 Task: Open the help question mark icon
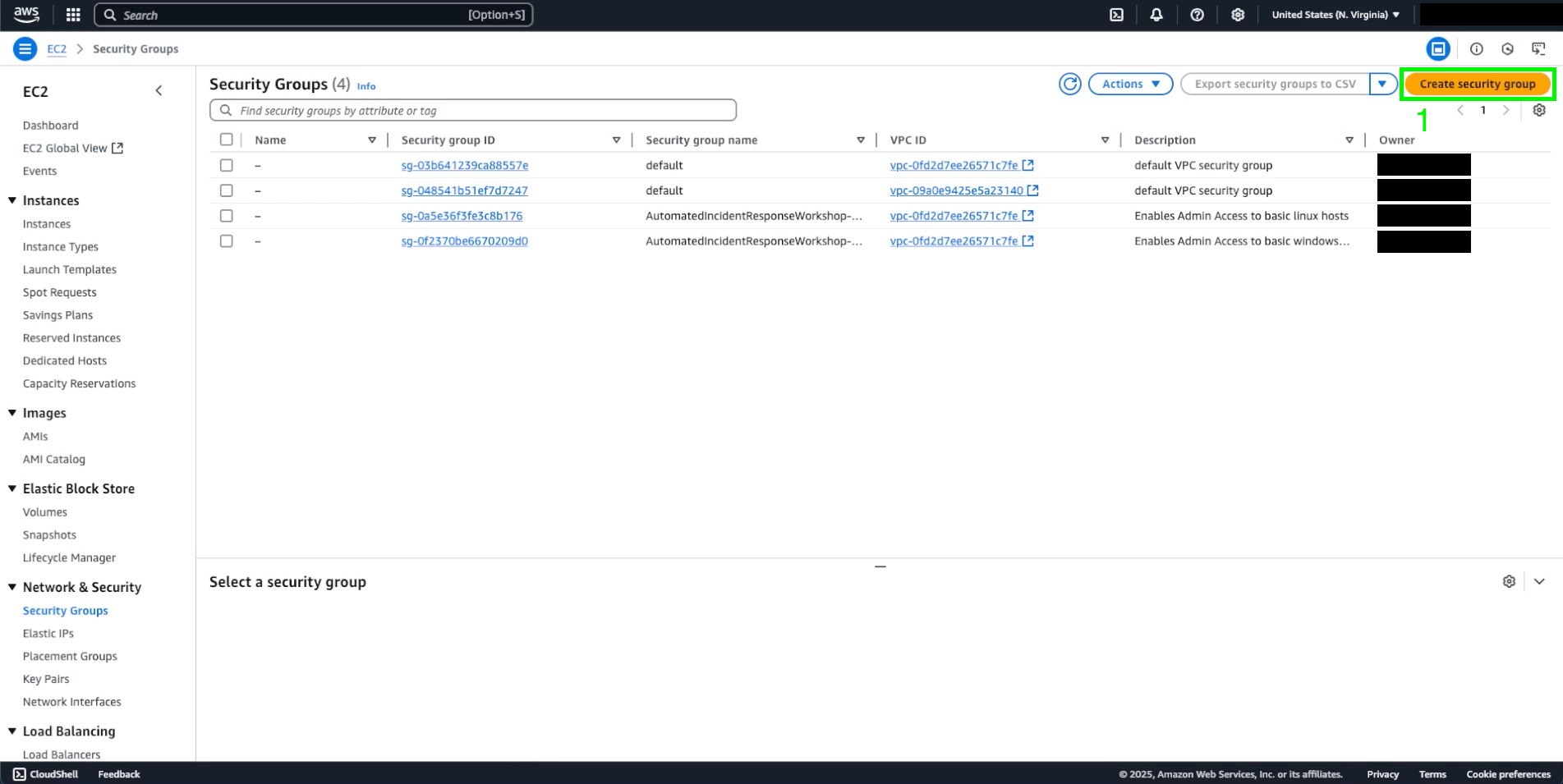click(x=1197, y=15)
